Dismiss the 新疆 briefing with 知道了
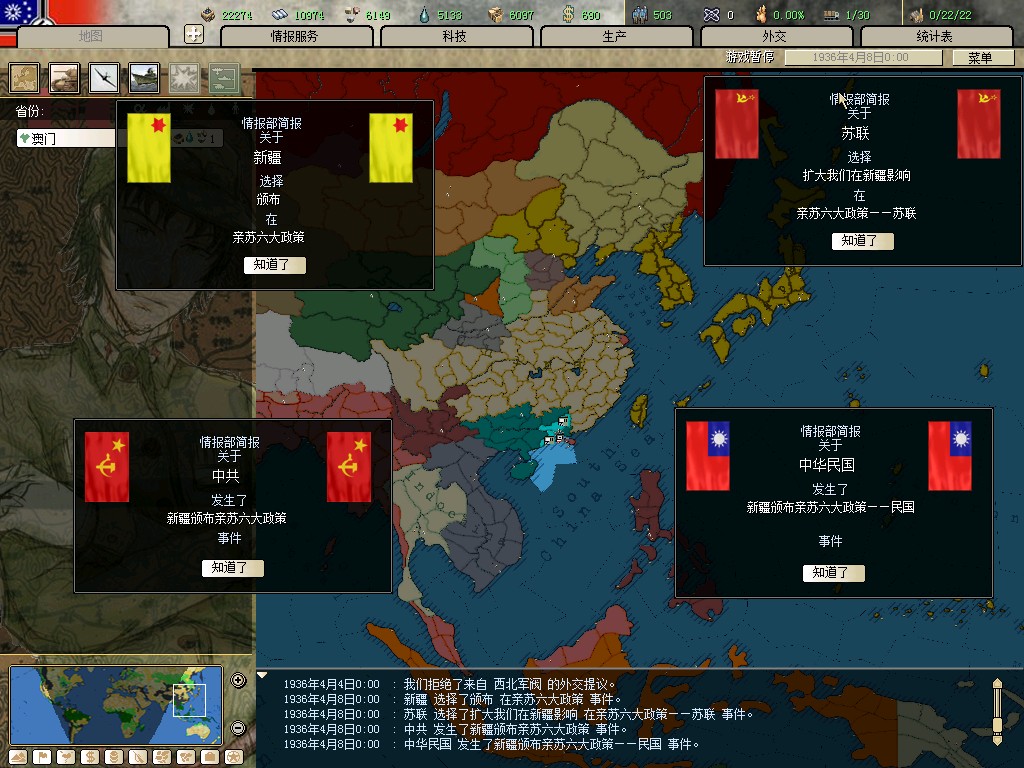This screenshot has width=1024, height=768. click(x=274, y=264)
